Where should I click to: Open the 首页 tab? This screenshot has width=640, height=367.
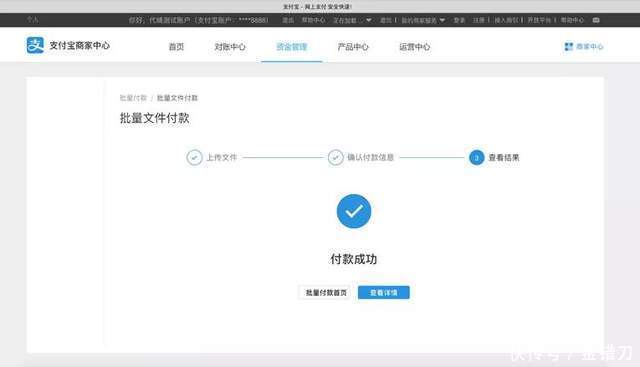point(176,47)
